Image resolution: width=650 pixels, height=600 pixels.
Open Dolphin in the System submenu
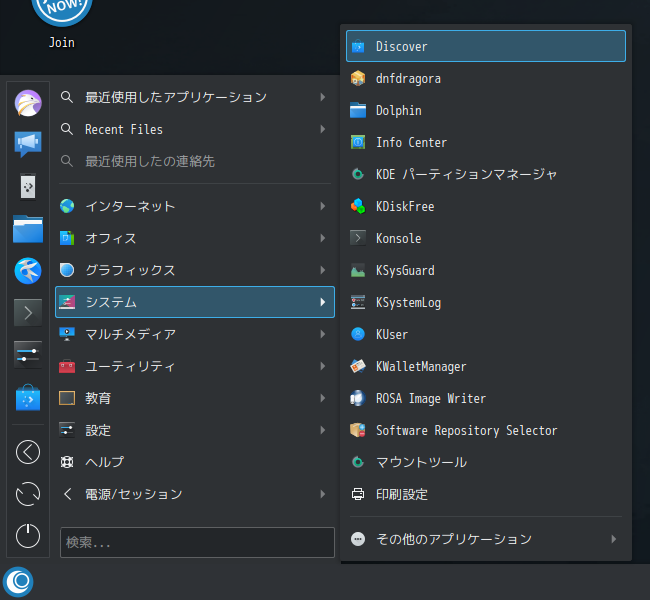486,110
